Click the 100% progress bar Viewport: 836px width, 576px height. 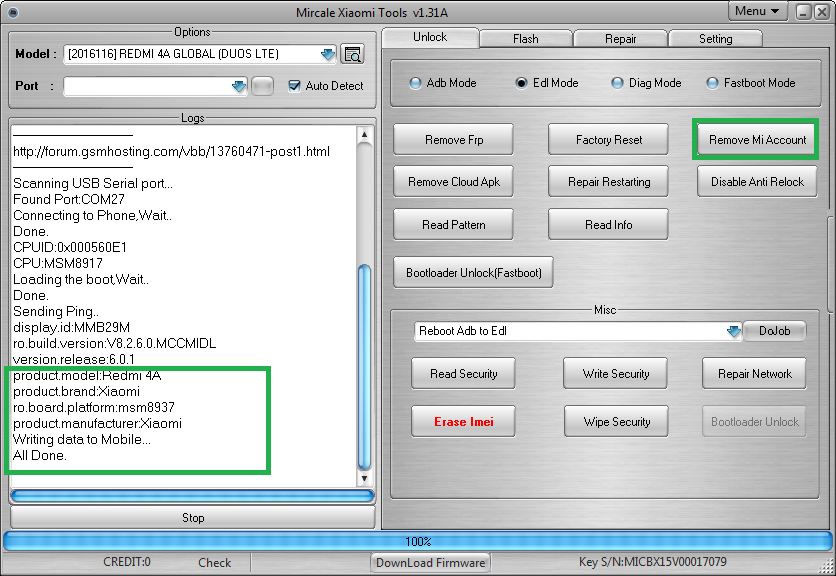(418, 542)
